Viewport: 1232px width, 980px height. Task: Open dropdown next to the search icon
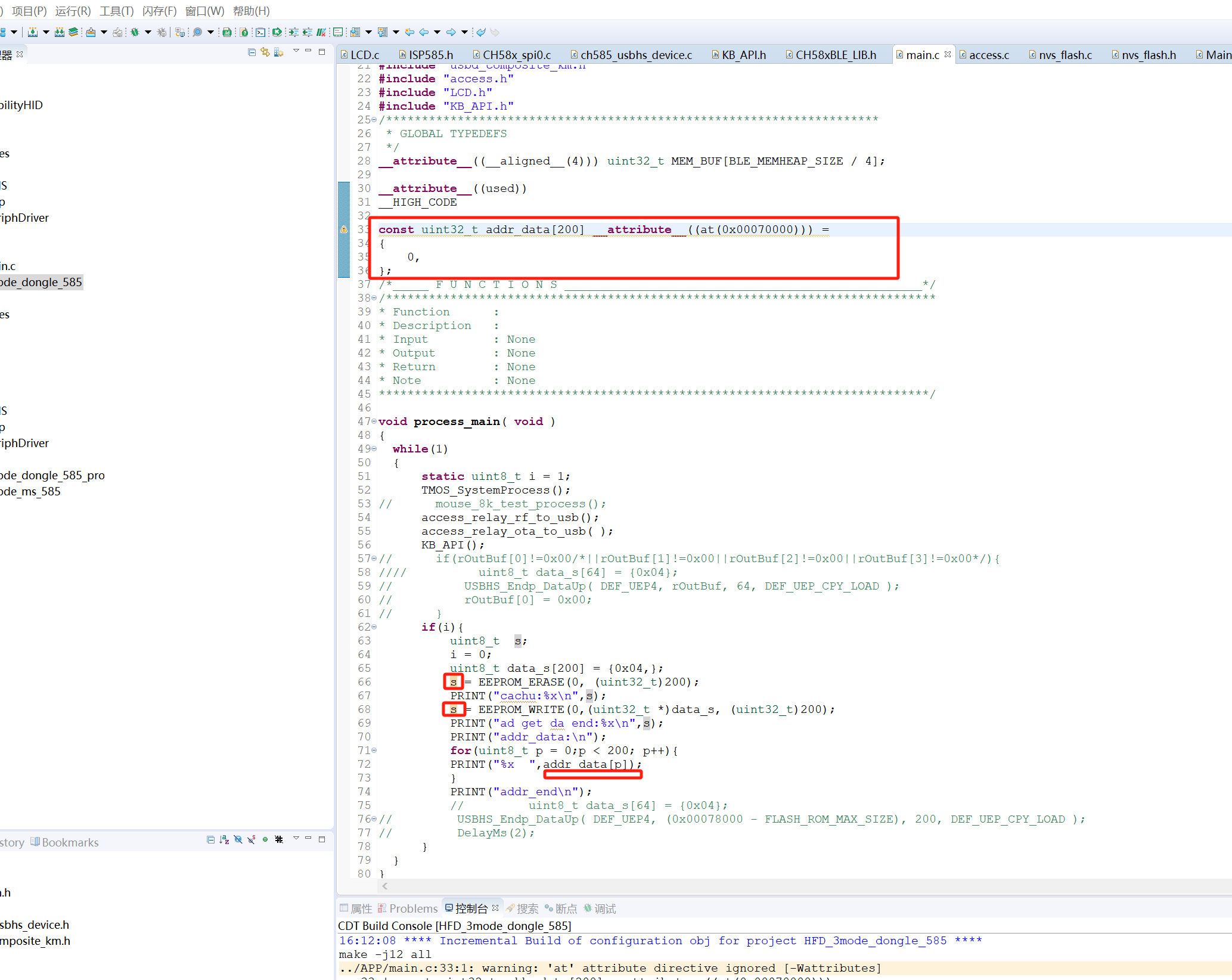pyautogui.click(x=210, y=32)
